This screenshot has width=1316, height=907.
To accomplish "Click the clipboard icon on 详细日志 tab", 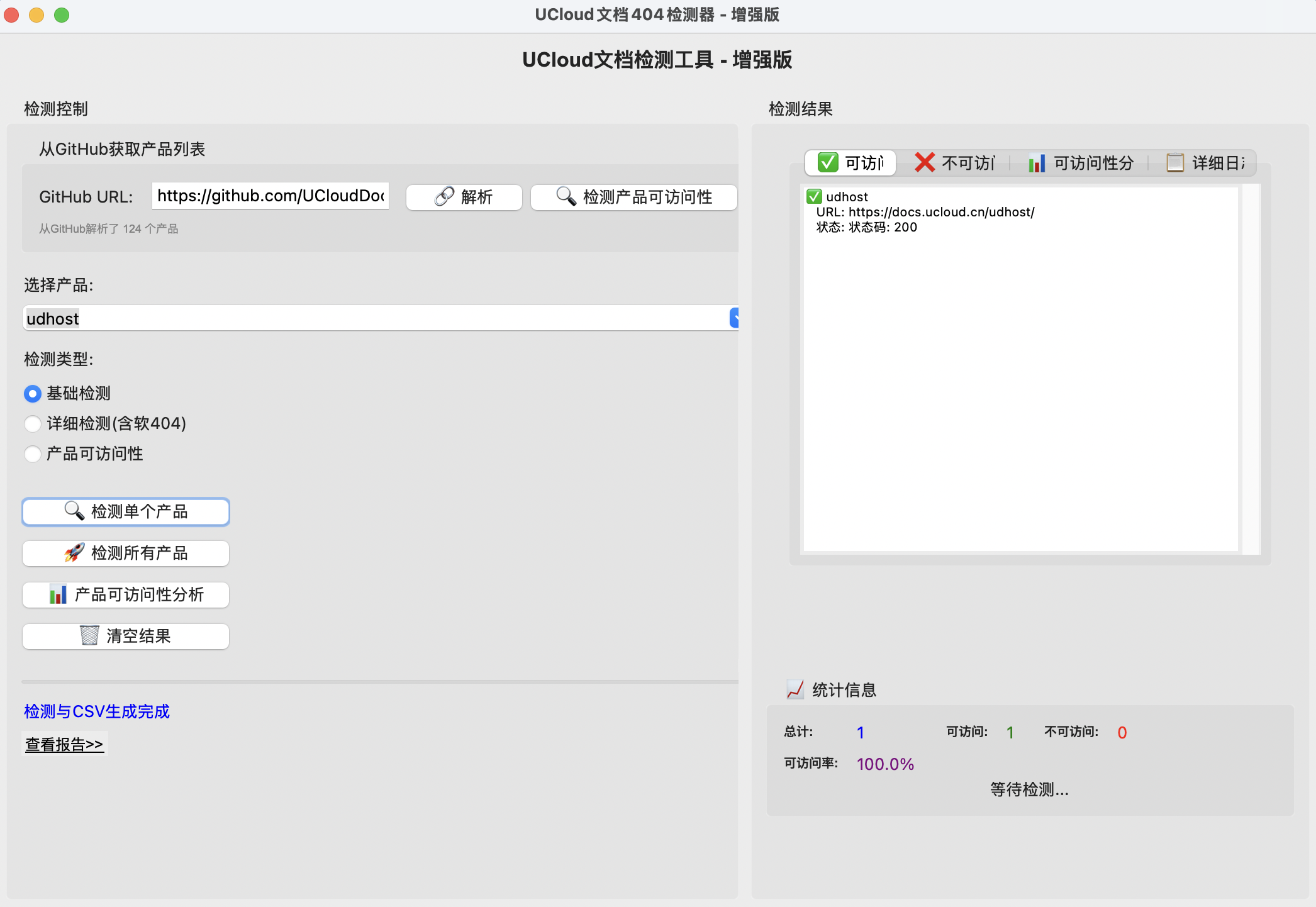I will pyautogui.click(x=1175, y=162).
